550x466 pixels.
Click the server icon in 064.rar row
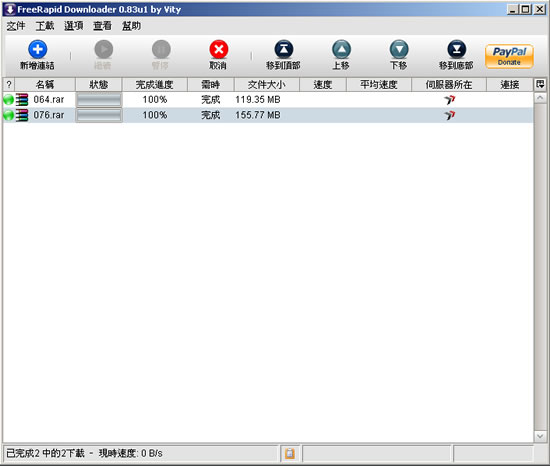449,100
